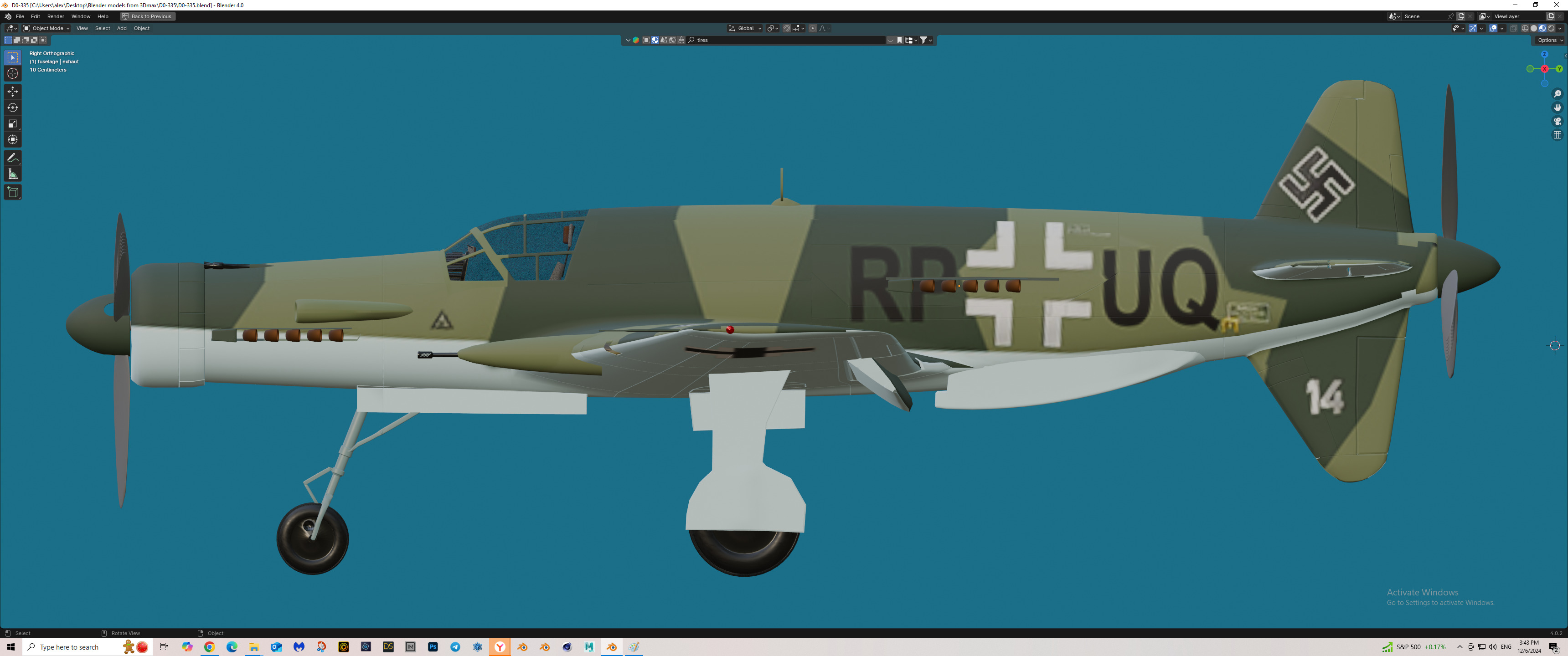This screenshot has height=656, width=1568.
Task: Click the green Y axis gizmo ball
Action: pyautogui.click(x=1559, y=69)
